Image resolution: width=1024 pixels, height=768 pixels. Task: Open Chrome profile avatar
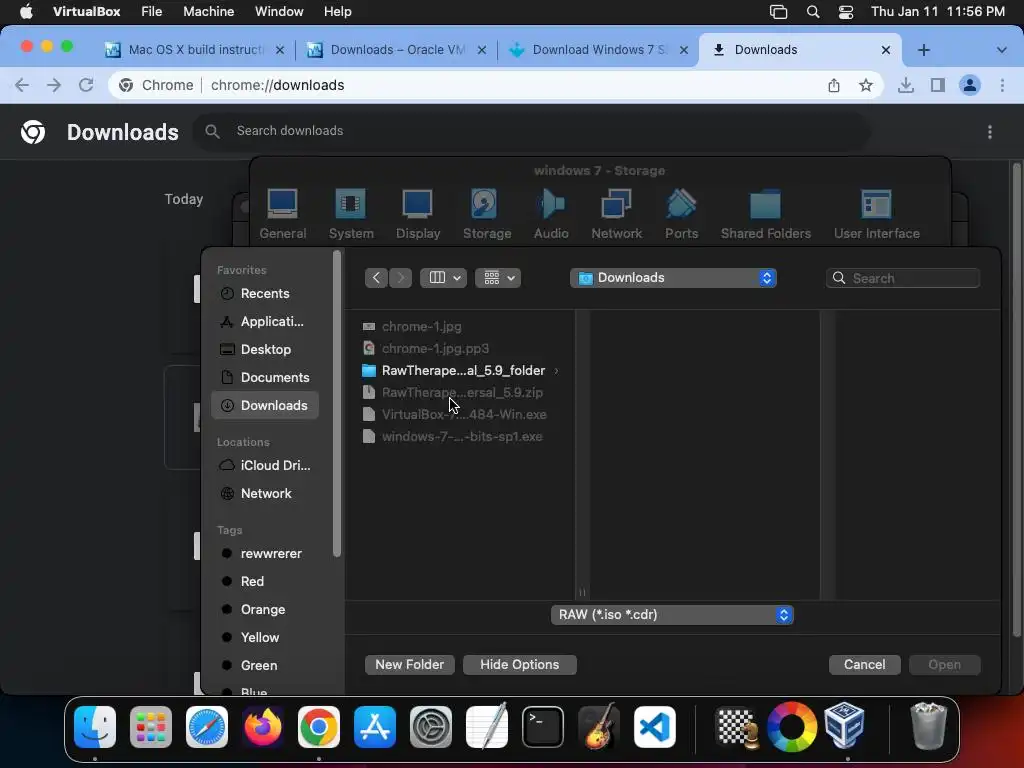[x=970, y=85]
